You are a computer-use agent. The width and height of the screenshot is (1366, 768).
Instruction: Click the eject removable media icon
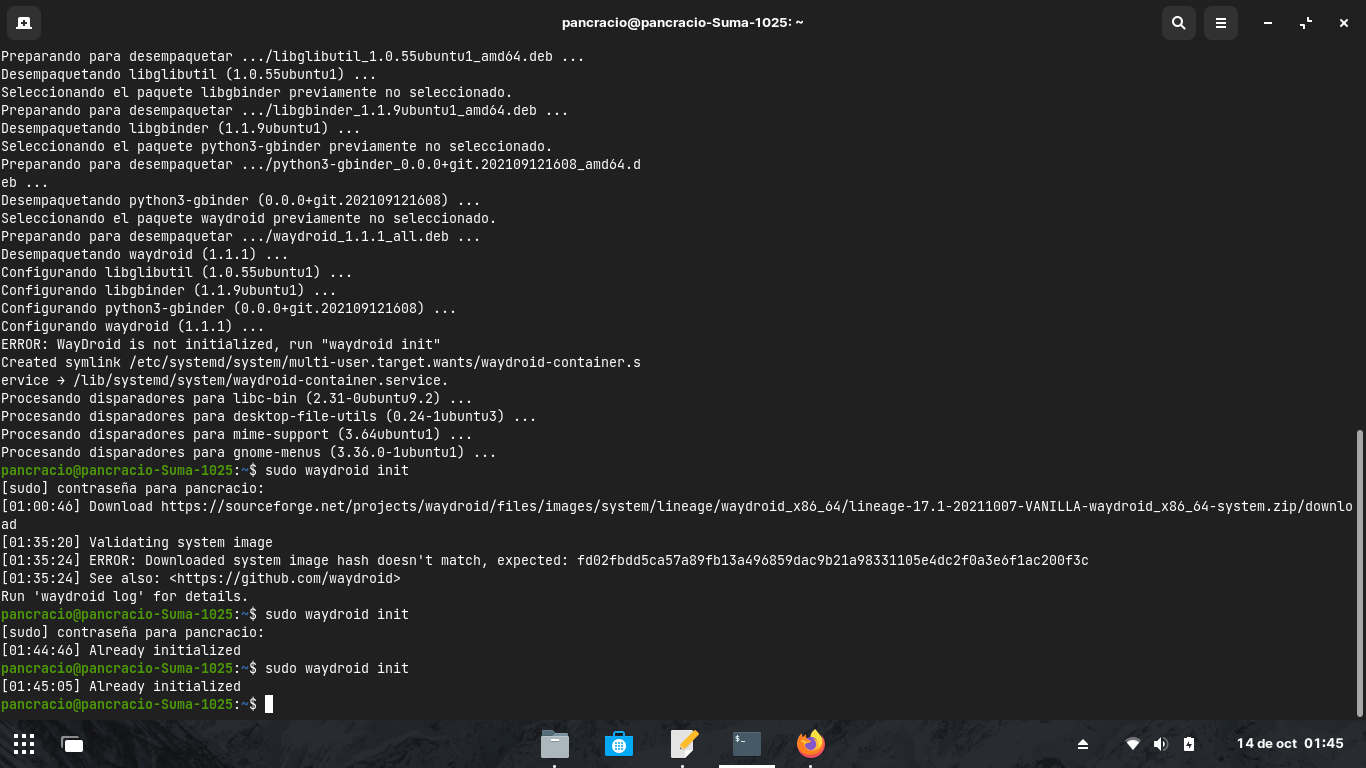coord(1082,744)
